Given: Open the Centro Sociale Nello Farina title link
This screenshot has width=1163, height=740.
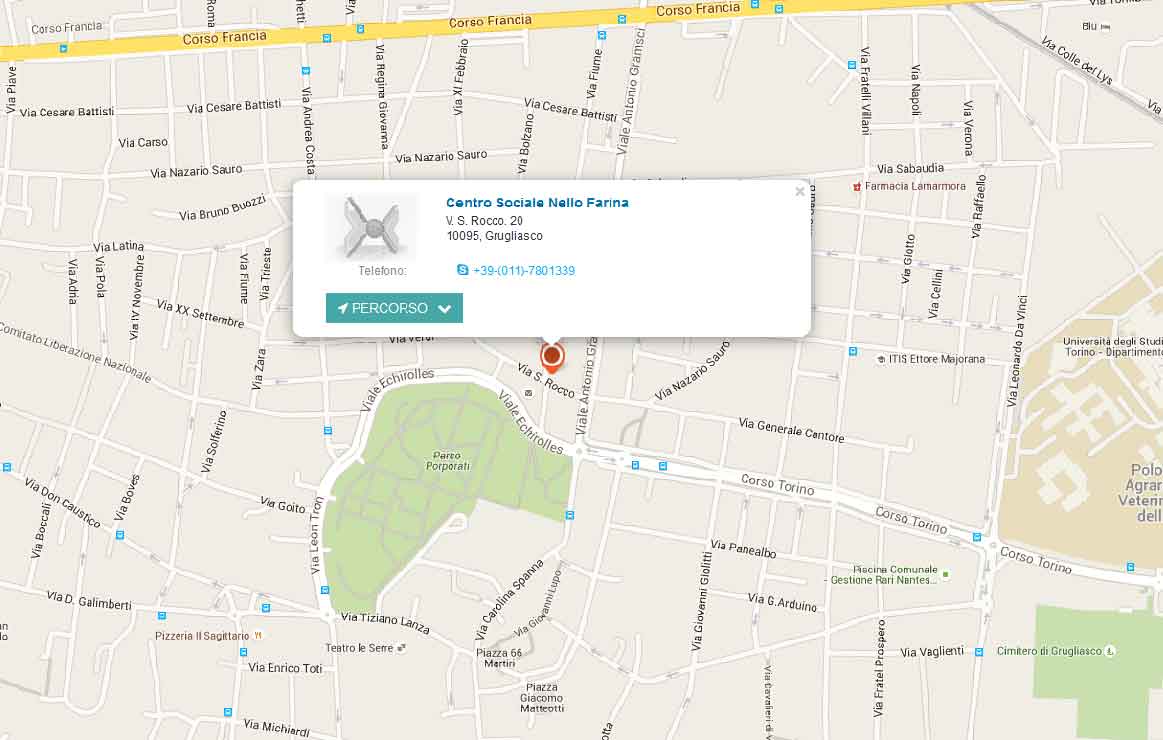Looking at the screenshot, I should coord(537,202).
